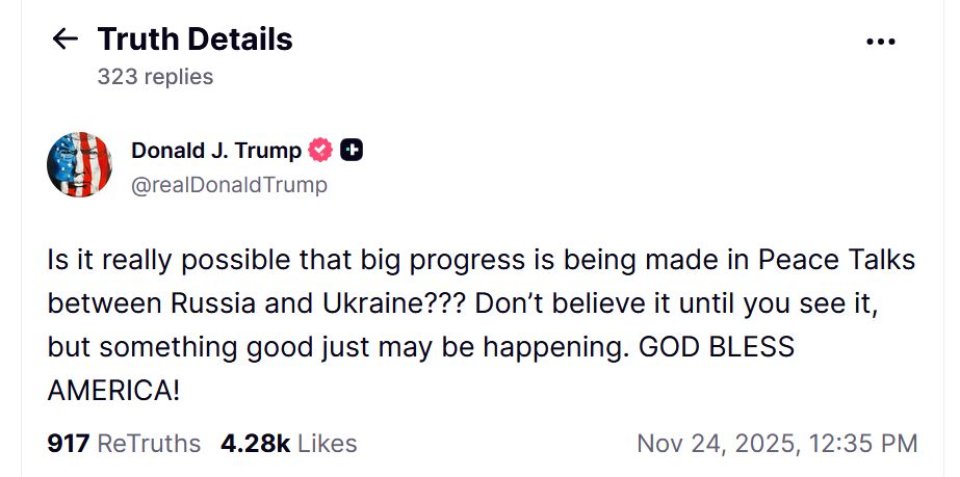The width and height of the screenshot is (960, 477).
Task: Open the three-dot more options menu
Action: 880,41
